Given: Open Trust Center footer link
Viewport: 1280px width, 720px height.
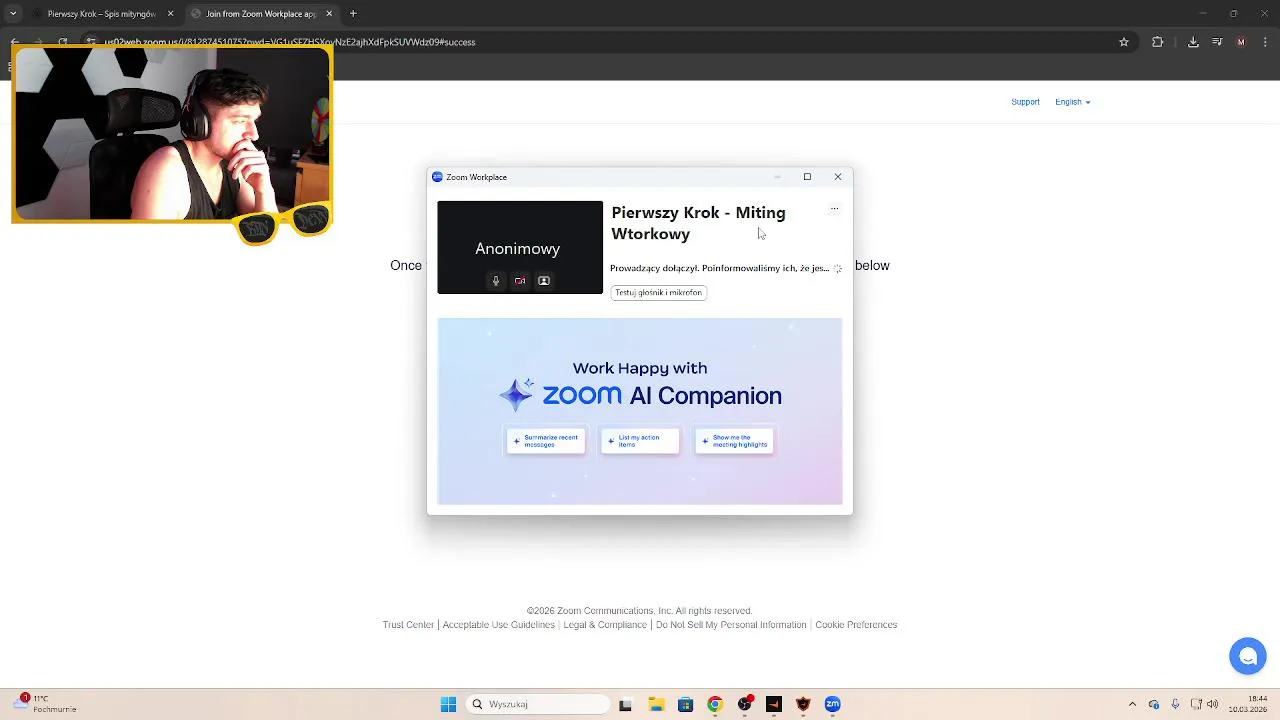Looking at the screenshot, I should pyautogui.click(x=408, y=625).
